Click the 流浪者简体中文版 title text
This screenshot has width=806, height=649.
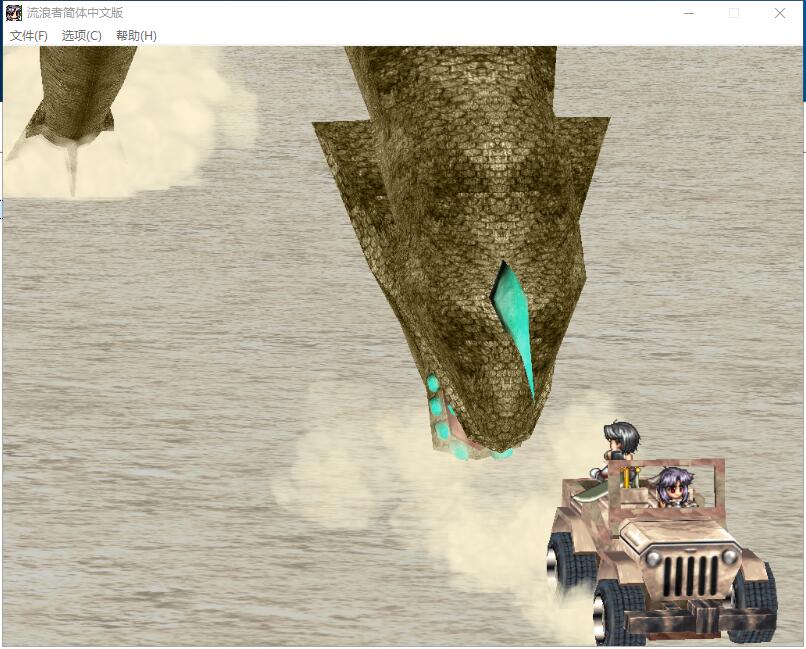(76, 13)
